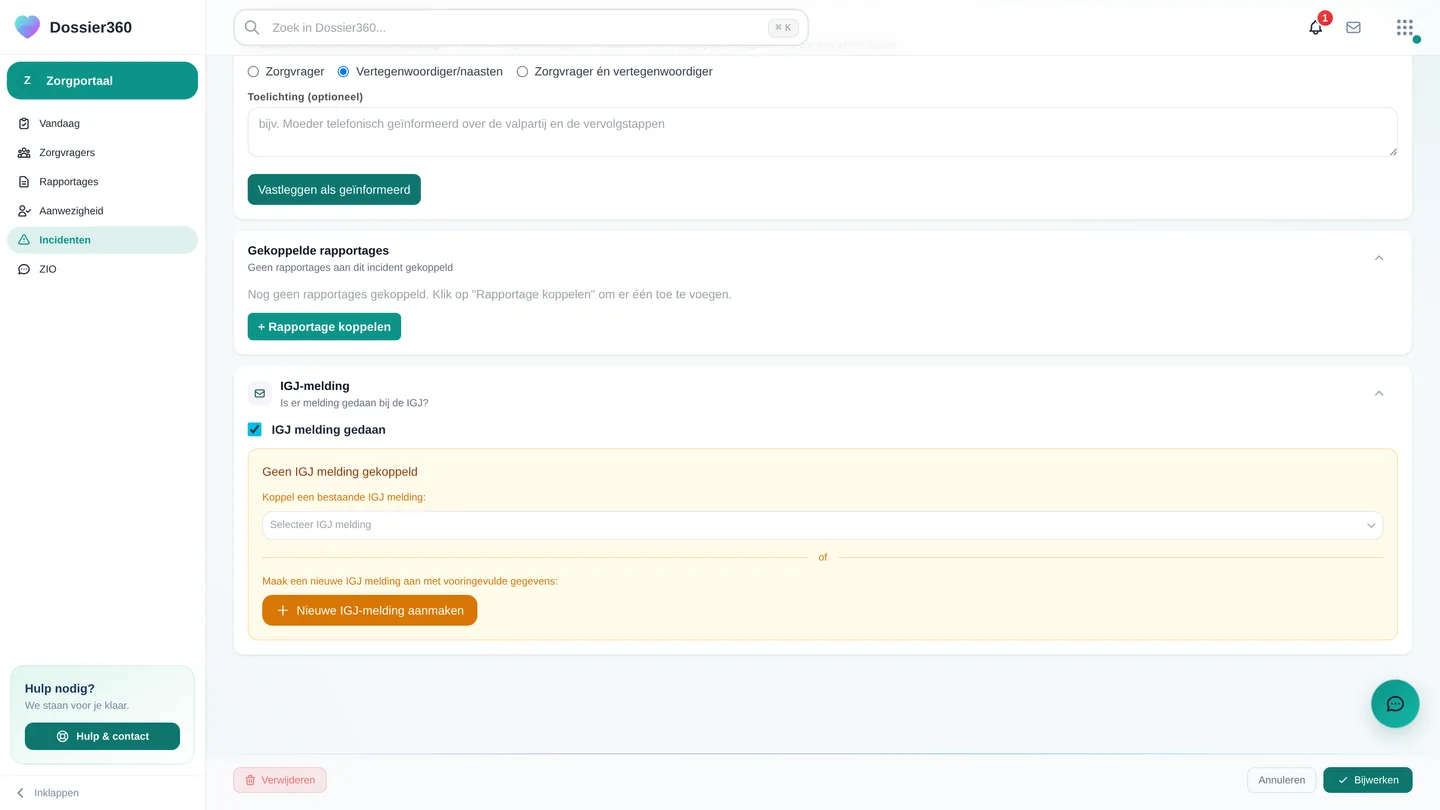The width and height of the screenshot is (1440, 810).
Task: Select Zorgvrager én vertegenwoordiger radio option
Action: 522,72
